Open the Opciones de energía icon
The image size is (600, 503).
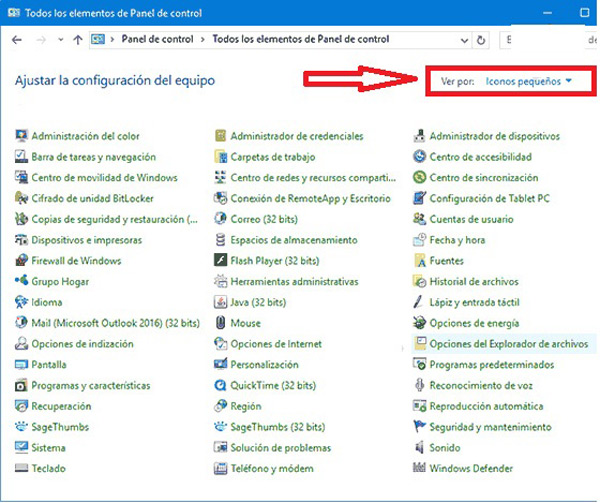419,322
